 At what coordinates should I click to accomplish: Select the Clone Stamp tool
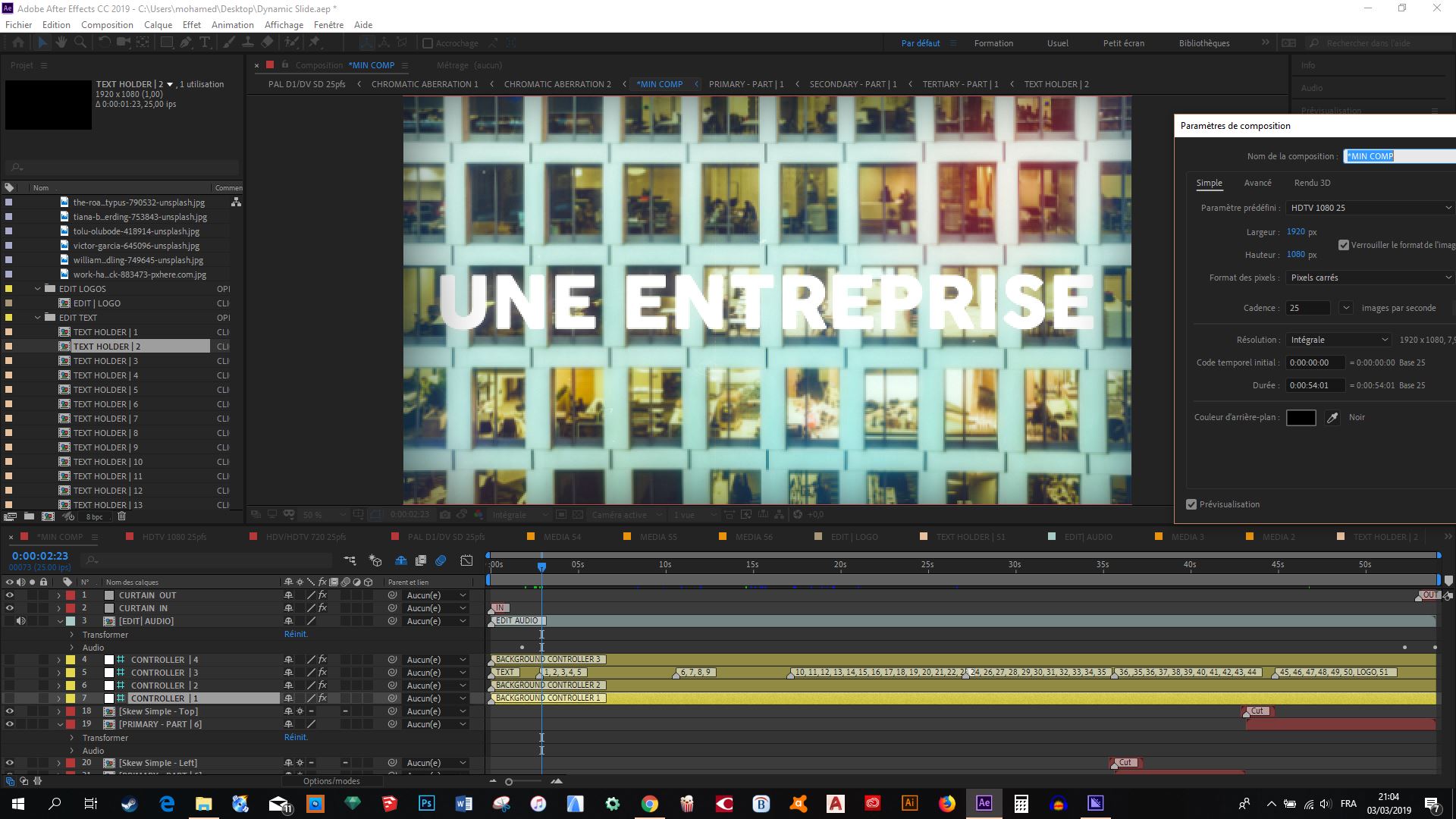(248, 42)
